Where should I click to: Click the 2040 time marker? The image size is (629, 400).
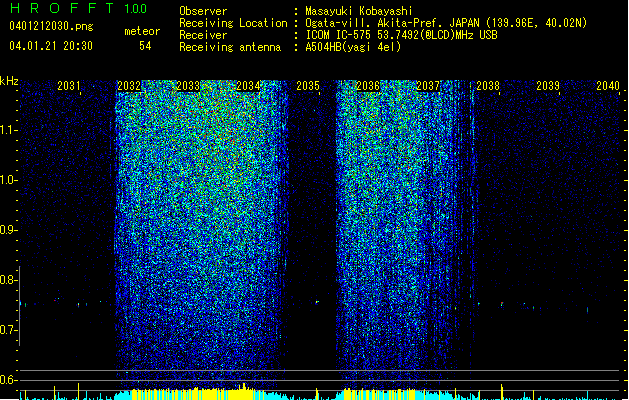608,86
